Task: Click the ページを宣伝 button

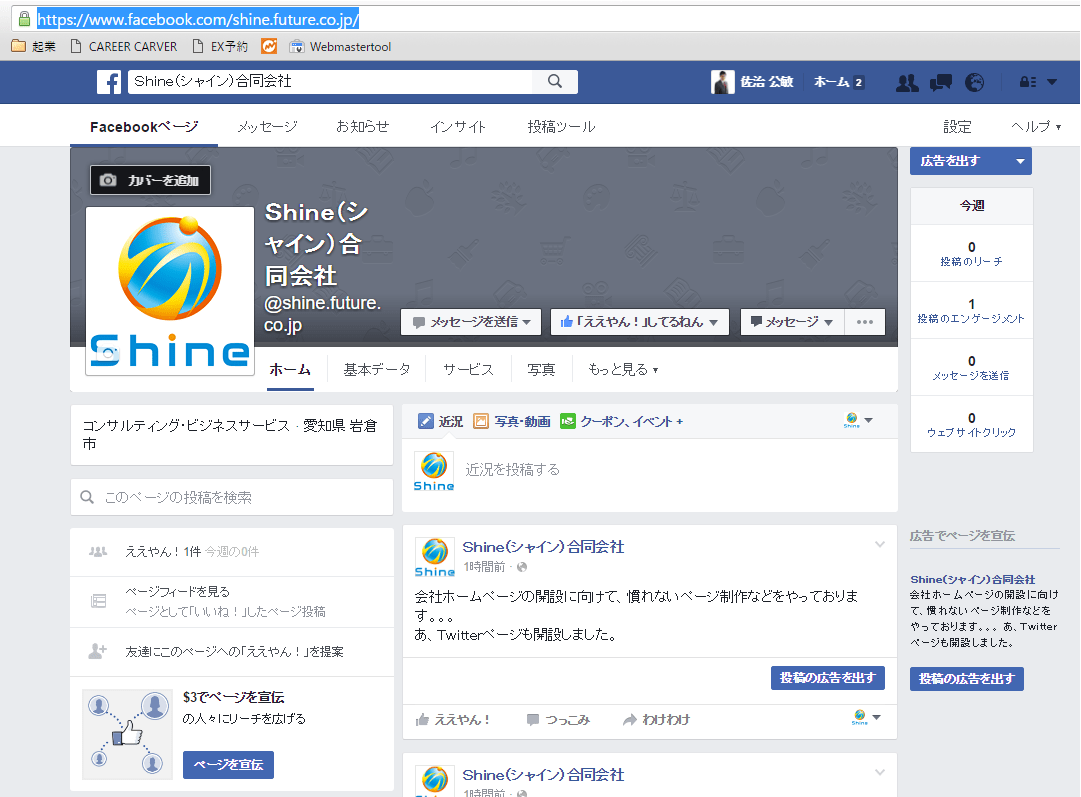Action: point(228,765)
